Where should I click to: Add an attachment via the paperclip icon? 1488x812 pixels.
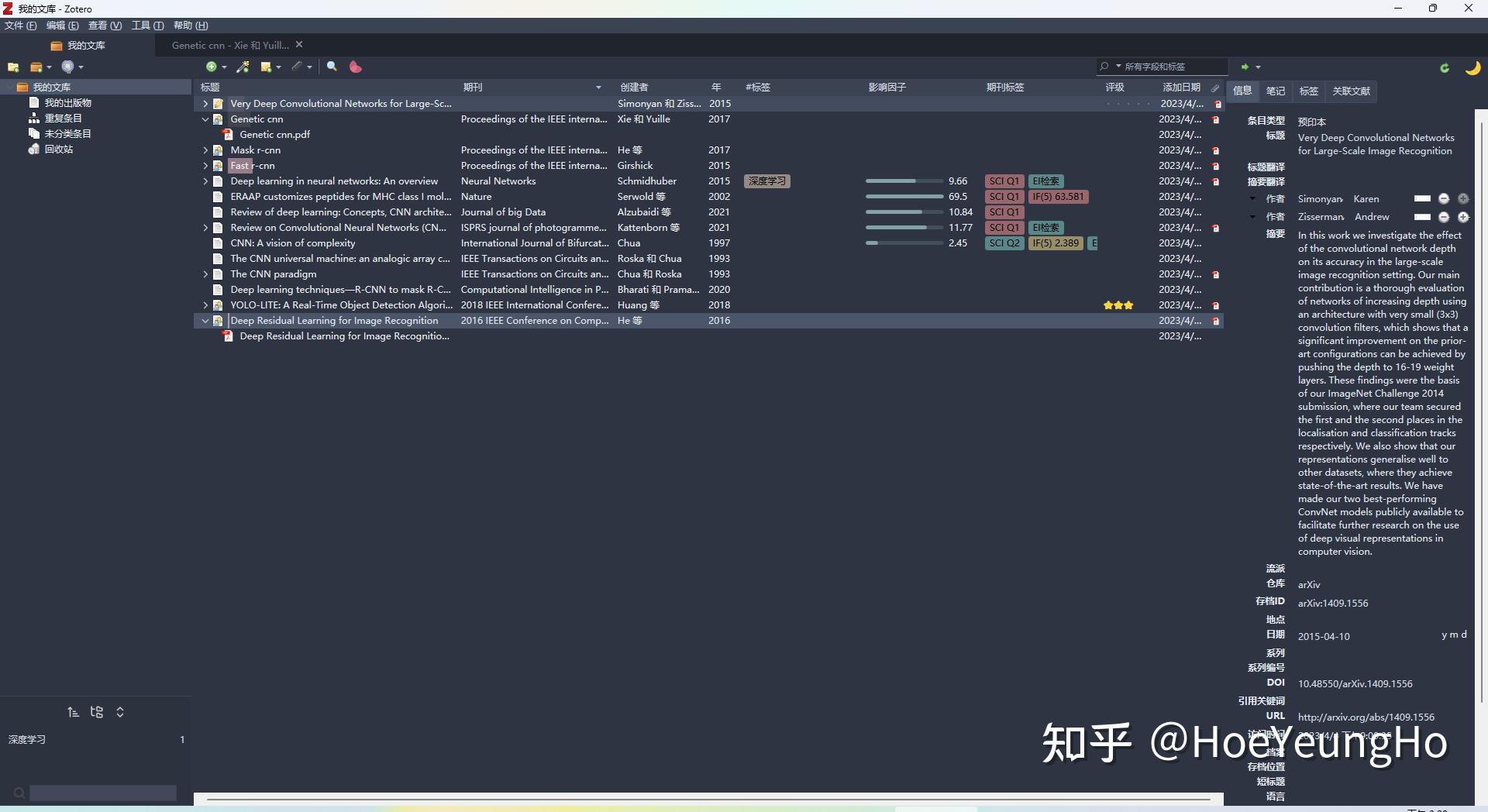pyautogui.click(x=298, y=67)
